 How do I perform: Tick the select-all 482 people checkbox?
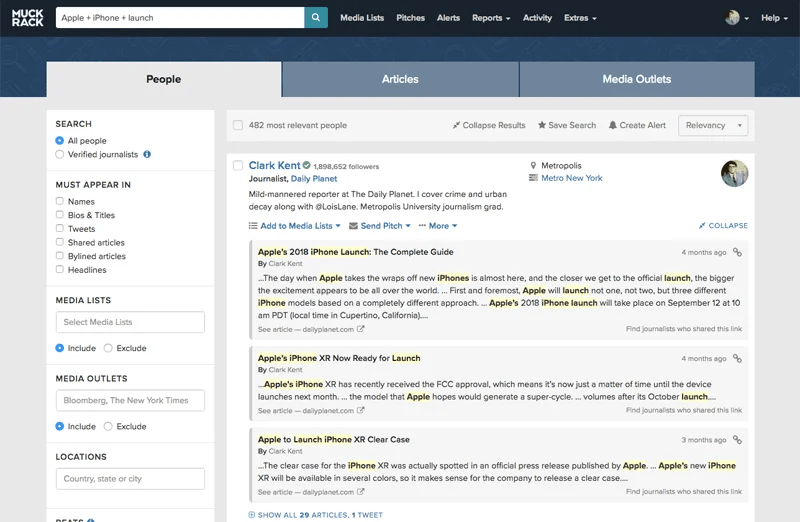(x=238, y=125)
